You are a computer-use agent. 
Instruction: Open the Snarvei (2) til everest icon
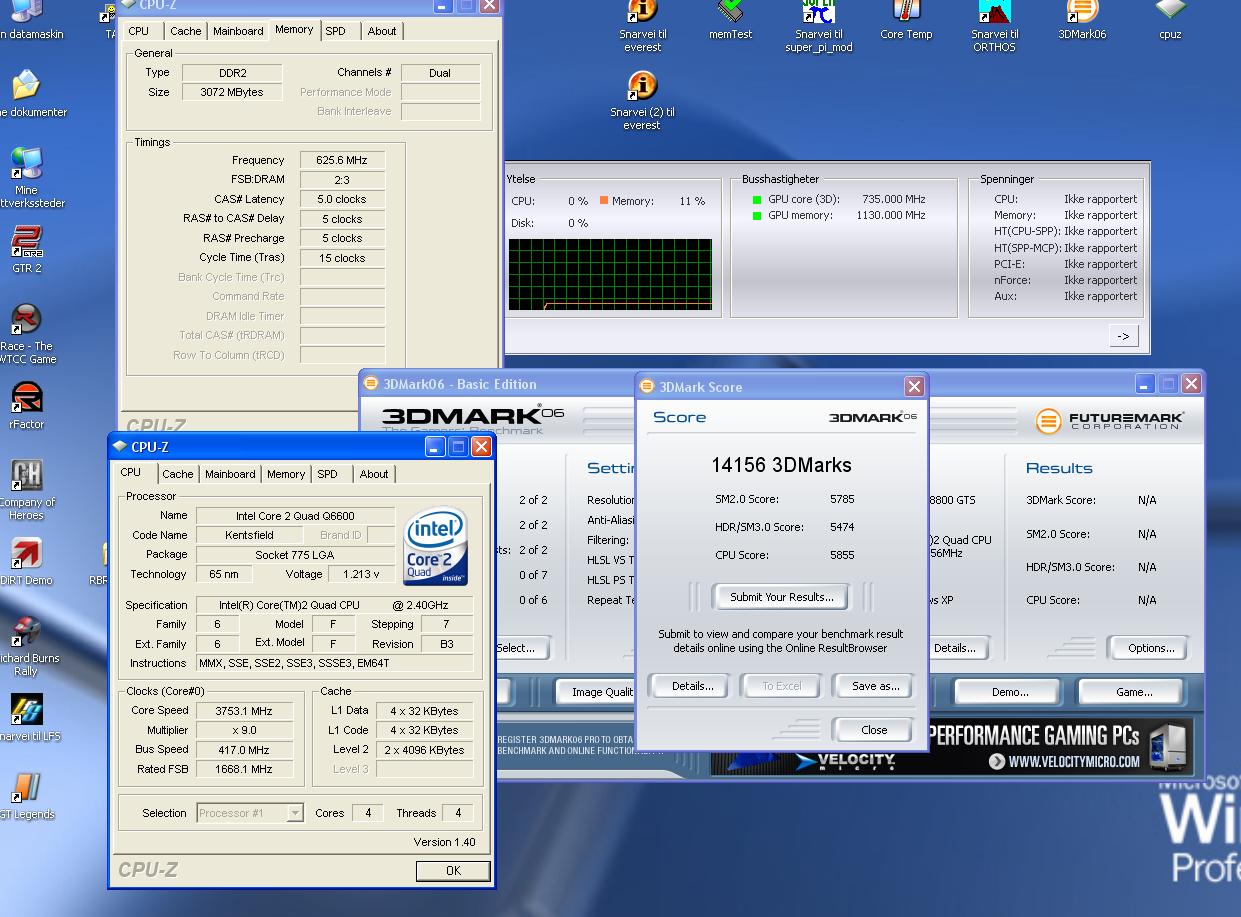(x=642, y=88)
